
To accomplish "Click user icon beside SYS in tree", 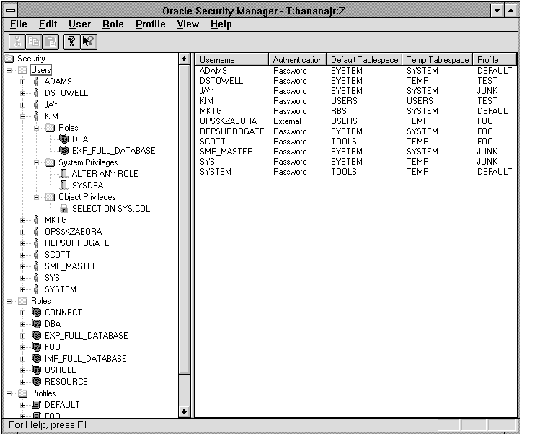I will tap(36, 278).
